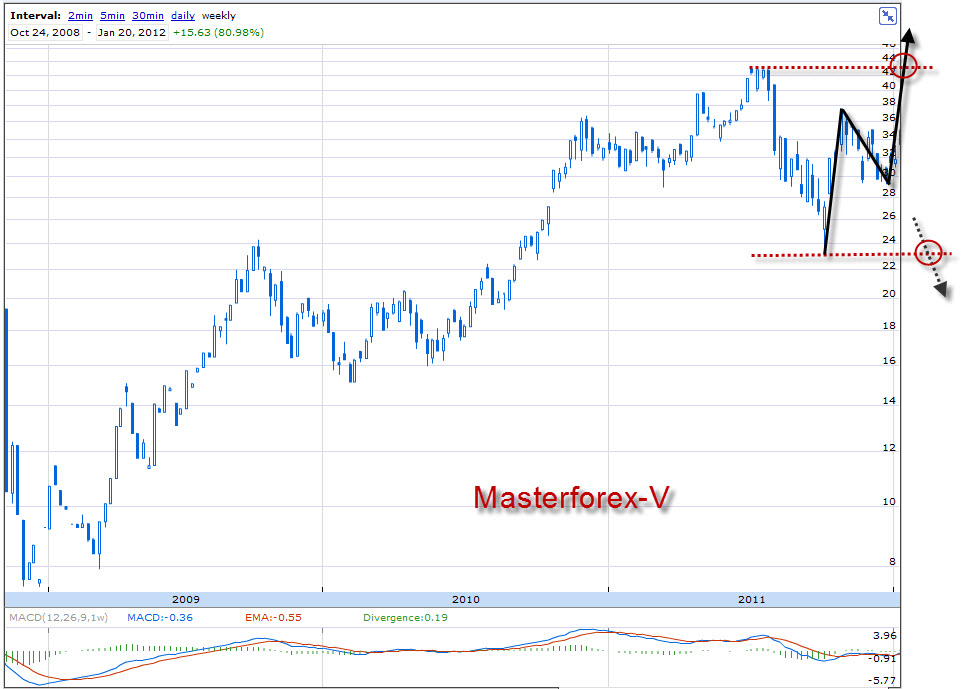
Task: Switch interval to daily
Action: pyautogui.click(x=183, y=16)
